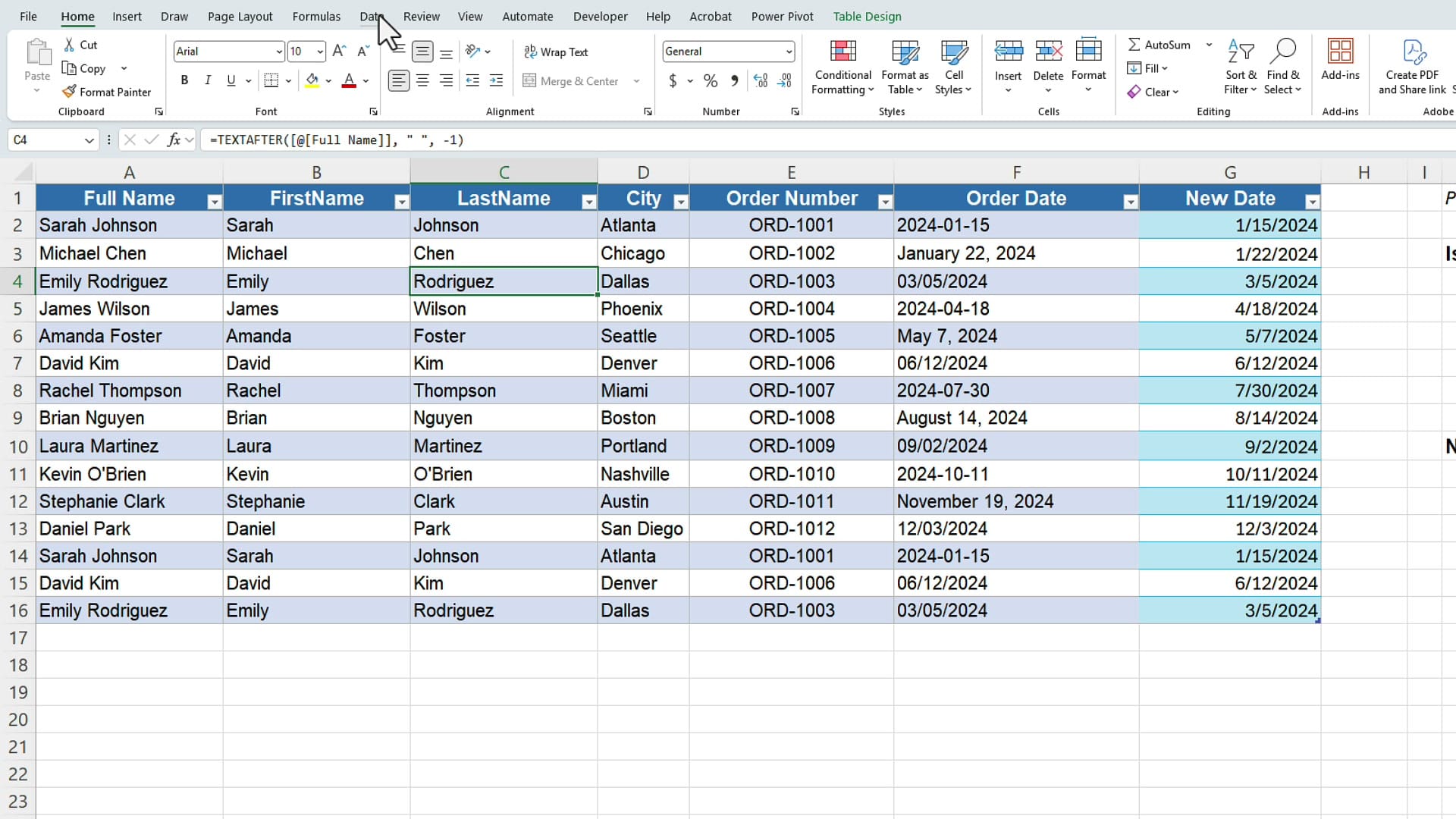1456x819 pixels.
Task: Increase font size with the larger A icon
Action: point(339,51)
